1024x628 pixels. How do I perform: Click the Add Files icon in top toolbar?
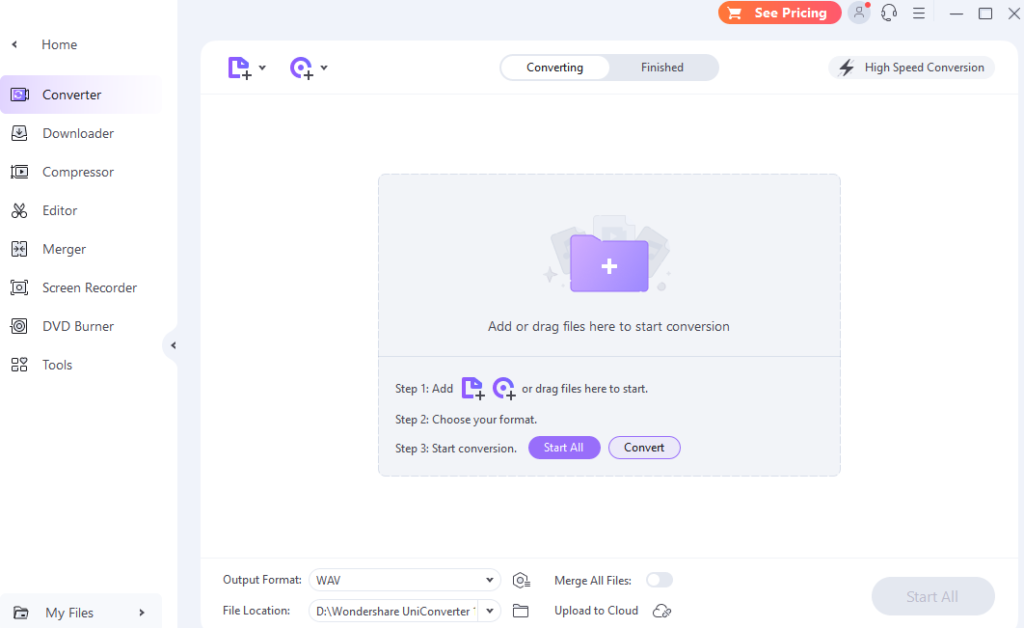tap(239, 68)
